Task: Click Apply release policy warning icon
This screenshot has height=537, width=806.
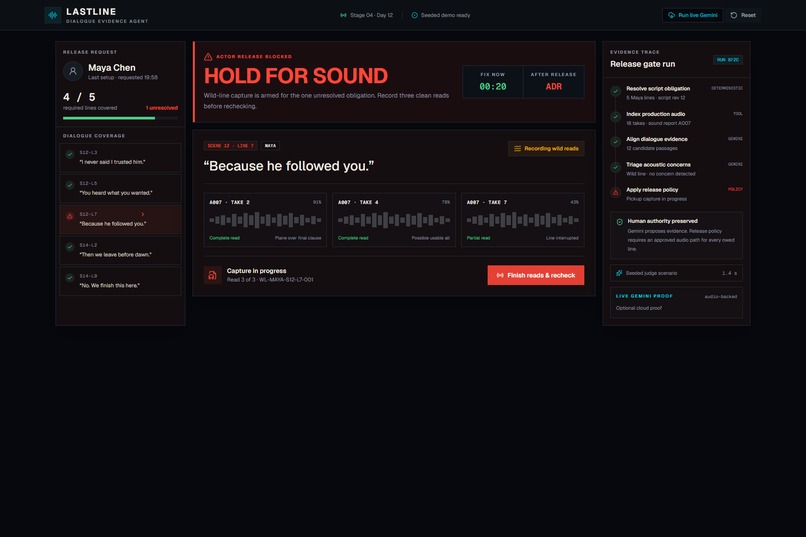Action: pyautogui.click(x=615, y=193)
